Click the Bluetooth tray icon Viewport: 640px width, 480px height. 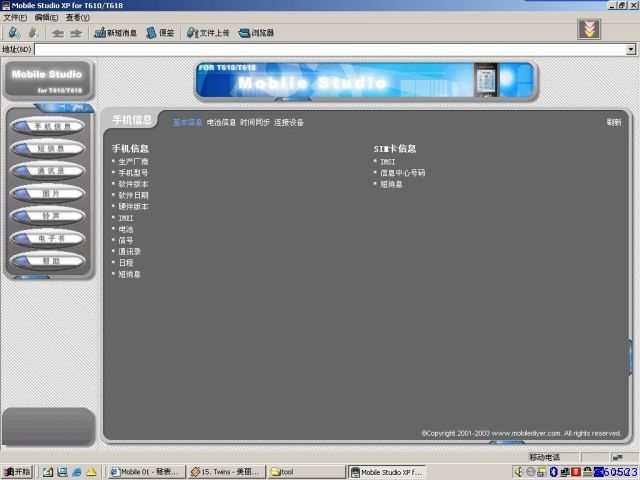pos(553,472)
